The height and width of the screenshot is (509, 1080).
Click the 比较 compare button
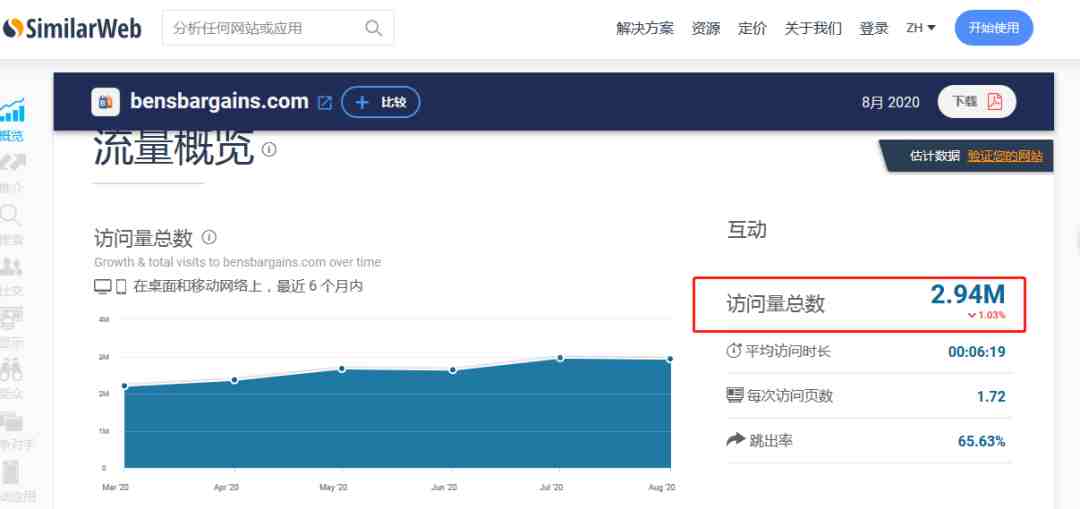381,103
